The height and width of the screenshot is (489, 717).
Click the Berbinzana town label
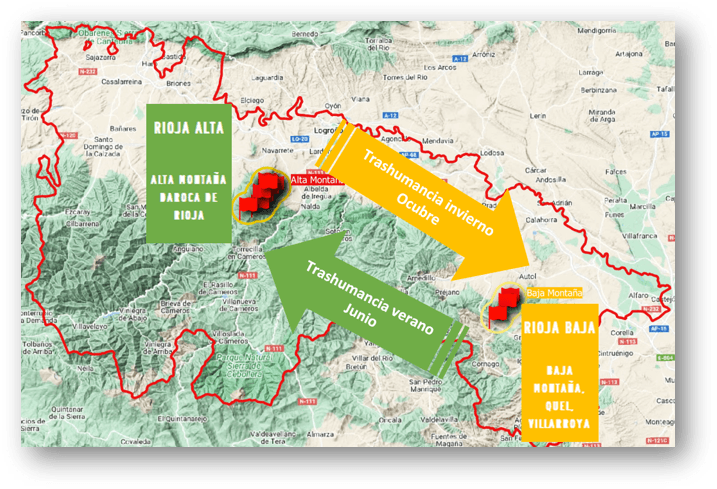point(599,91)
